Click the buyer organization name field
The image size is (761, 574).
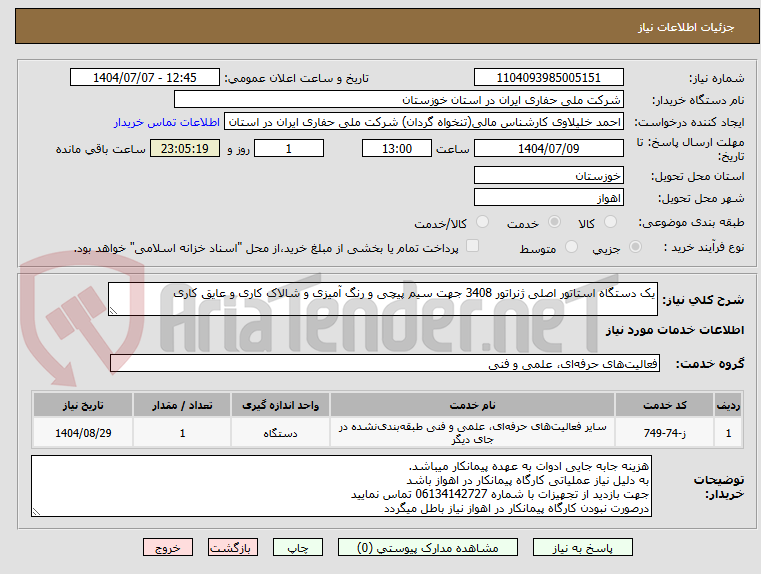[398, 100]
